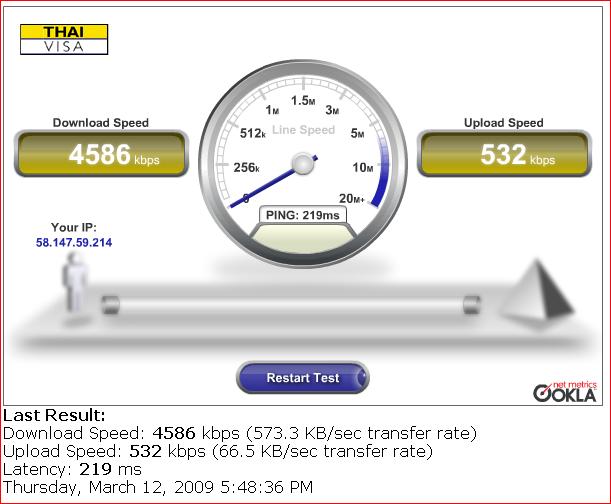Click the Download Speed 4586 kbps display
Viewport: 611px width, 504px height.
(x=101, y=154)
